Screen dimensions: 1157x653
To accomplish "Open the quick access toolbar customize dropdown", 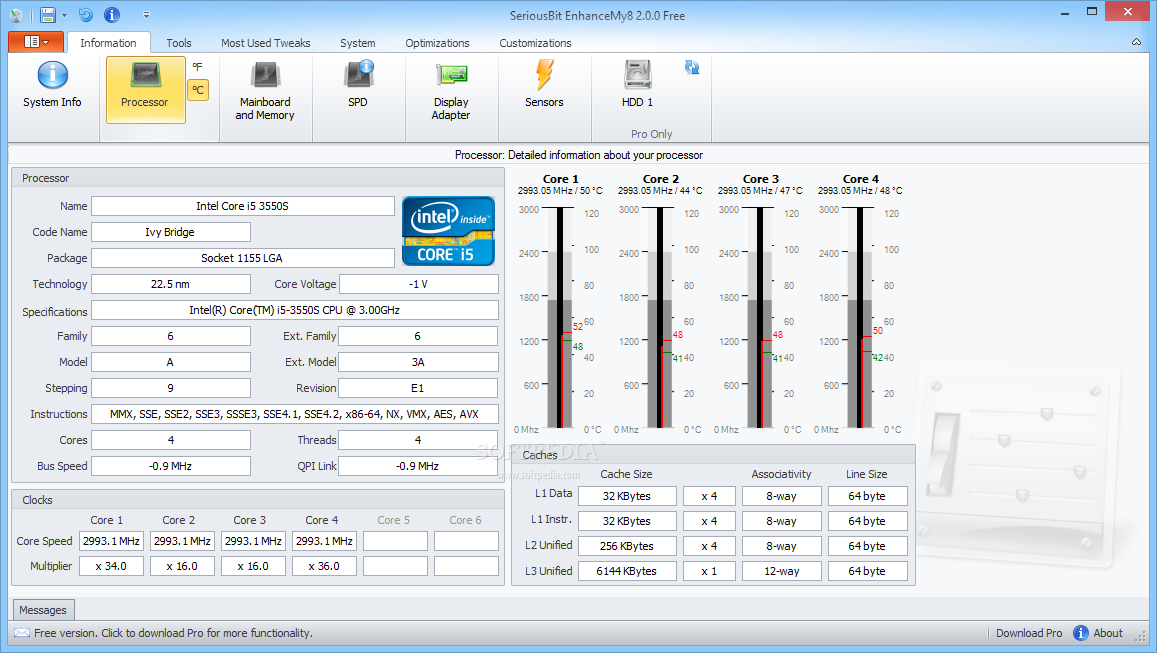I will click(146, 15).
